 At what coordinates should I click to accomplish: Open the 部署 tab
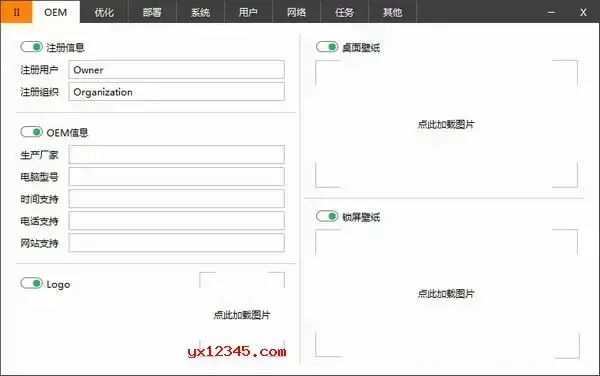tap(152, 12)
